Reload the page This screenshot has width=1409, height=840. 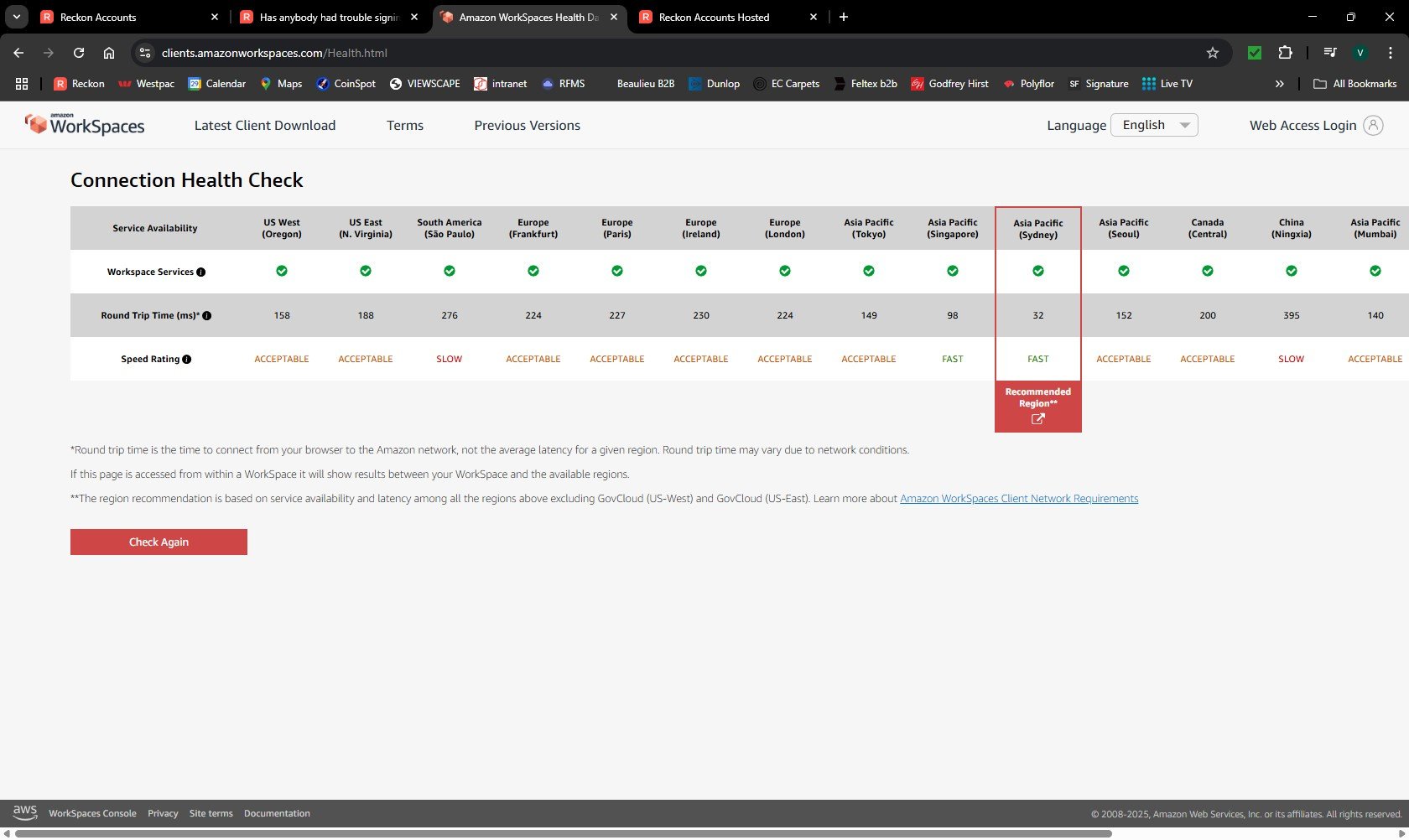click(x=79, y=53)
